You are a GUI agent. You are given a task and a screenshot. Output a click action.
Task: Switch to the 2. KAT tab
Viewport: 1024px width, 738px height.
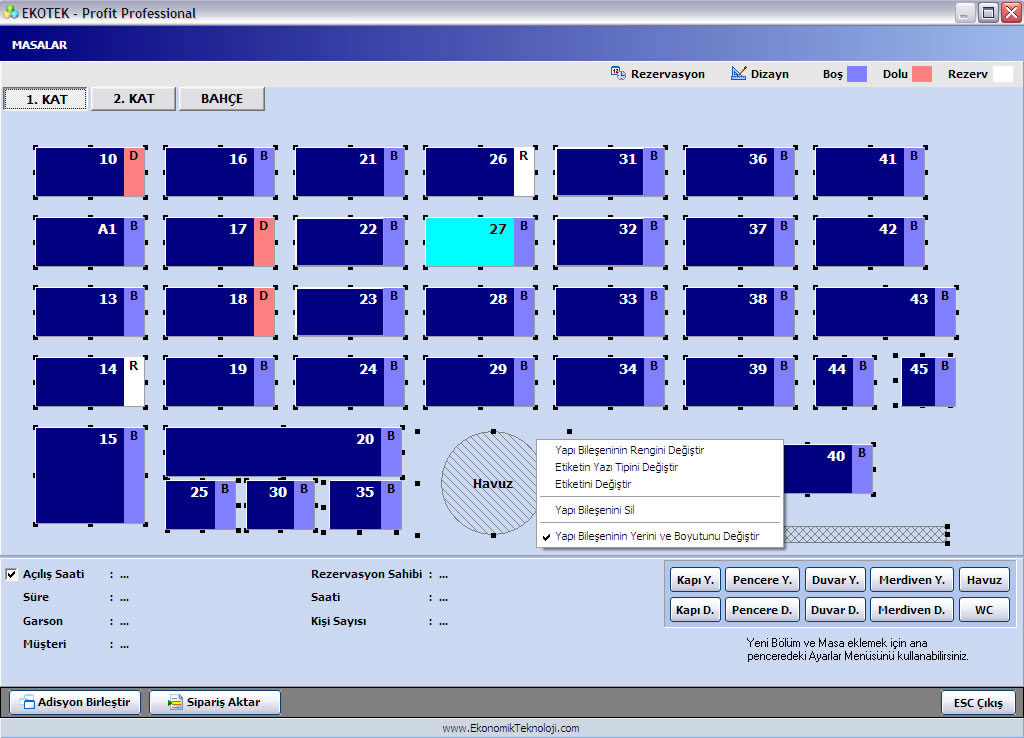coord(133,99)
